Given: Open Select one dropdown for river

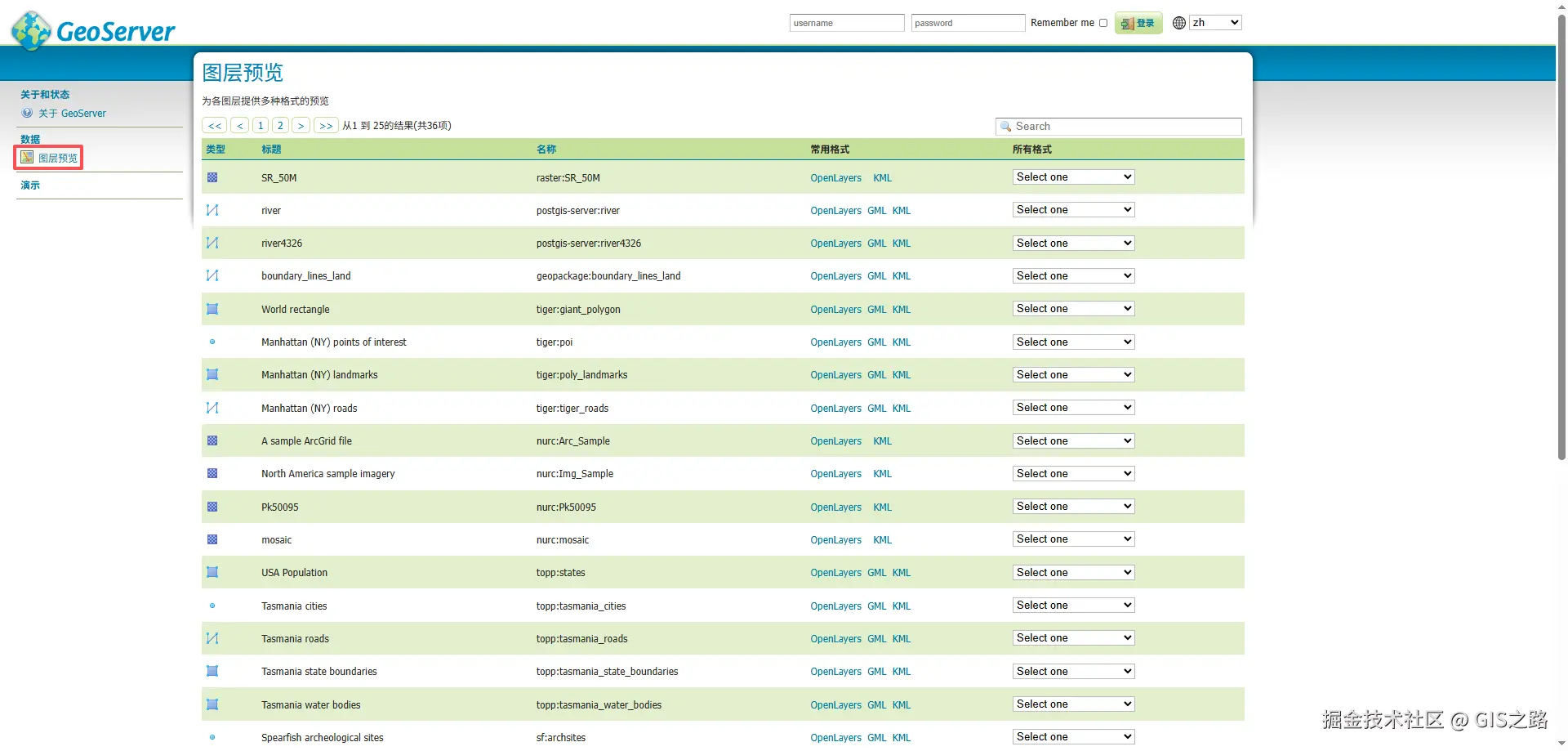Looking at the screenshot, I should pyautogui.click(x=1073, y=210).
